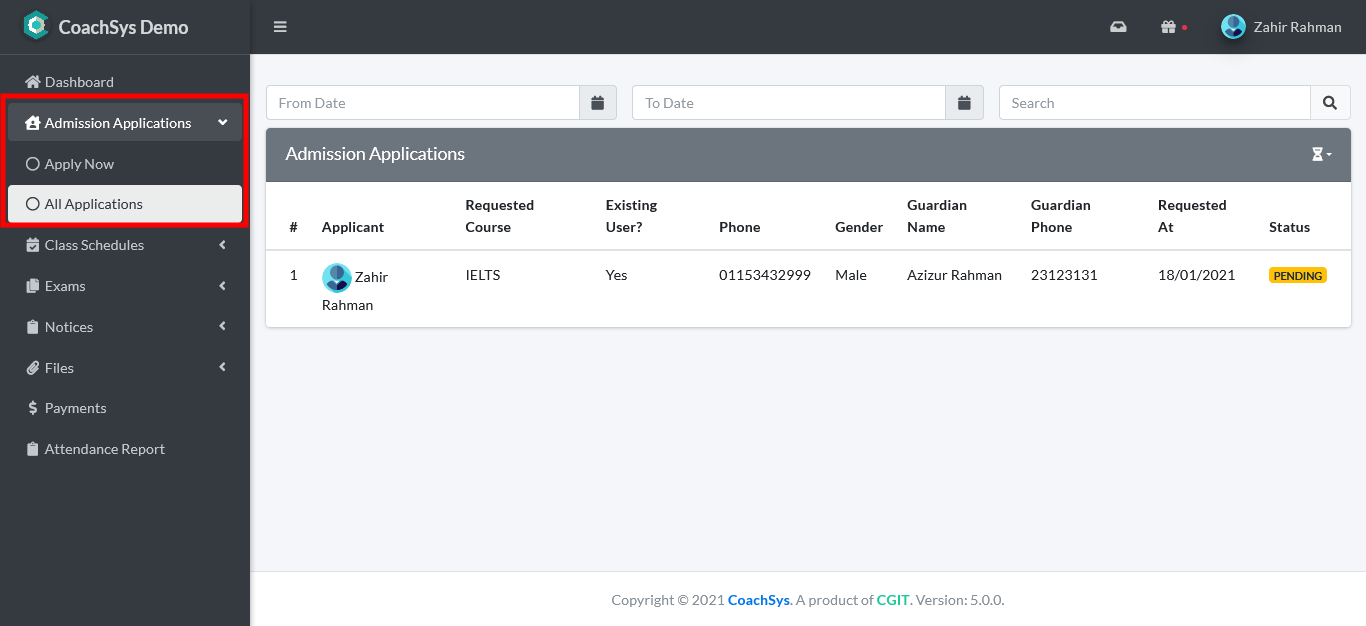The width and height of the screenshot is (1366, 626).
Task: Click the CGIT link in footer
Action: (893, 600)
